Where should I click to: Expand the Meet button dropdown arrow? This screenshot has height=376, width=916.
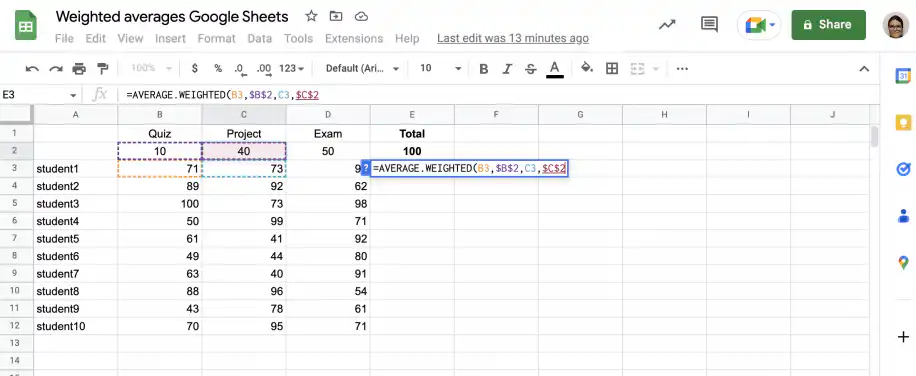pyautogui.click(x=773, y=25)
